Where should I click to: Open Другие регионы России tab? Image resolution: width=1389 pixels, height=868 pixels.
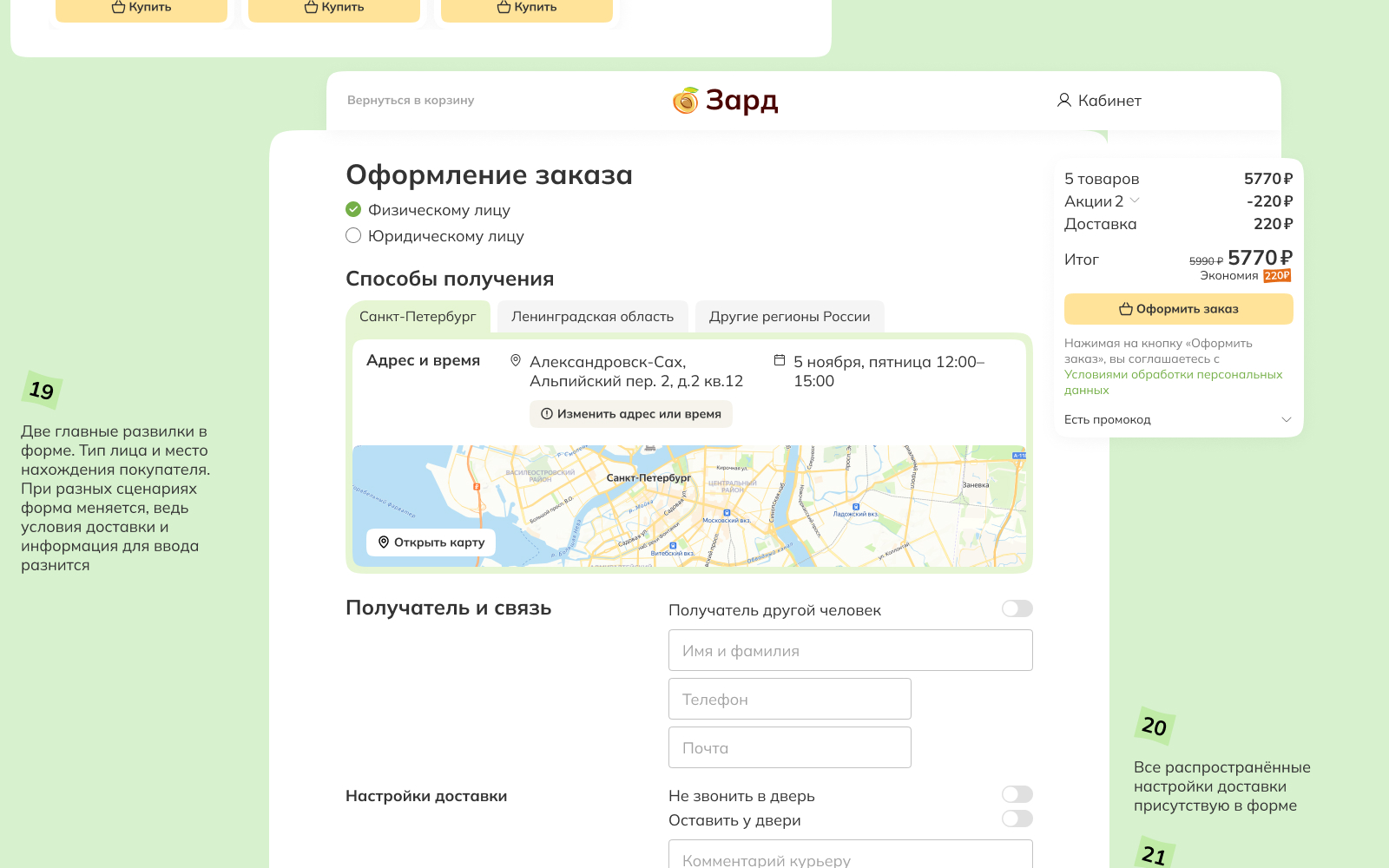(789, 316)
